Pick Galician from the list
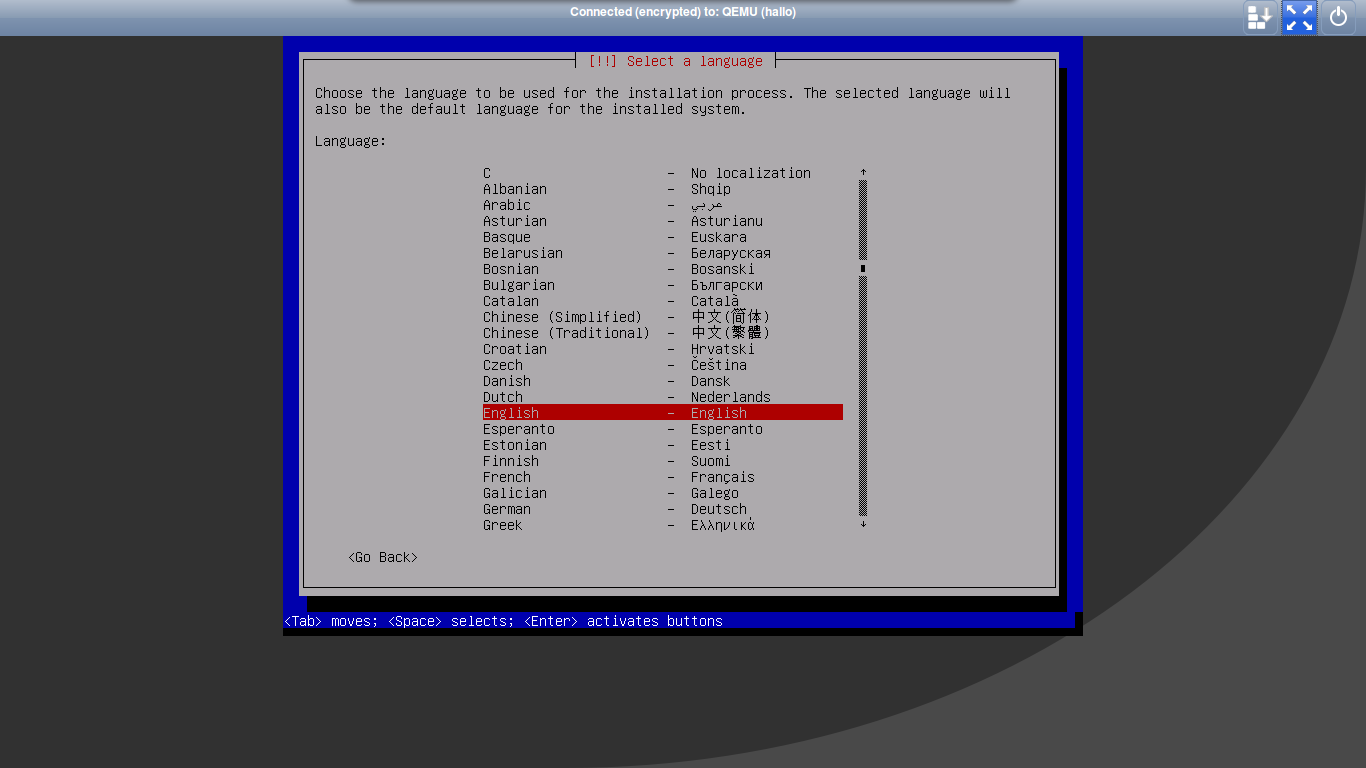This screenshot has height=768, width=1366. [x=663, y=493]
